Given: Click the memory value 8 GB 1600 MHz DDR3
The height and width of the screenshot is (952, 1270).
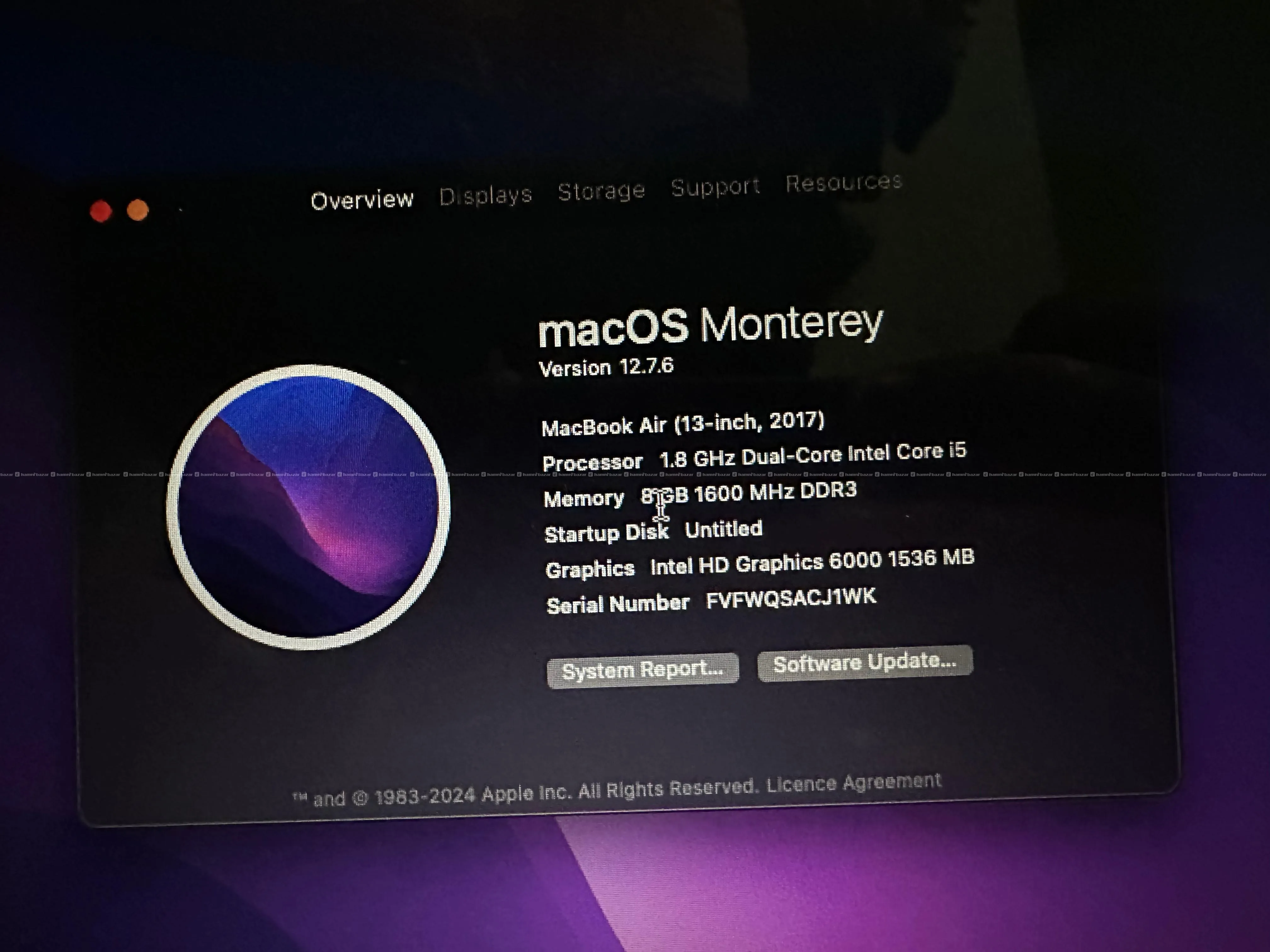Looking at the screenshot, I should pyautogui.click(x=749, y=493).
